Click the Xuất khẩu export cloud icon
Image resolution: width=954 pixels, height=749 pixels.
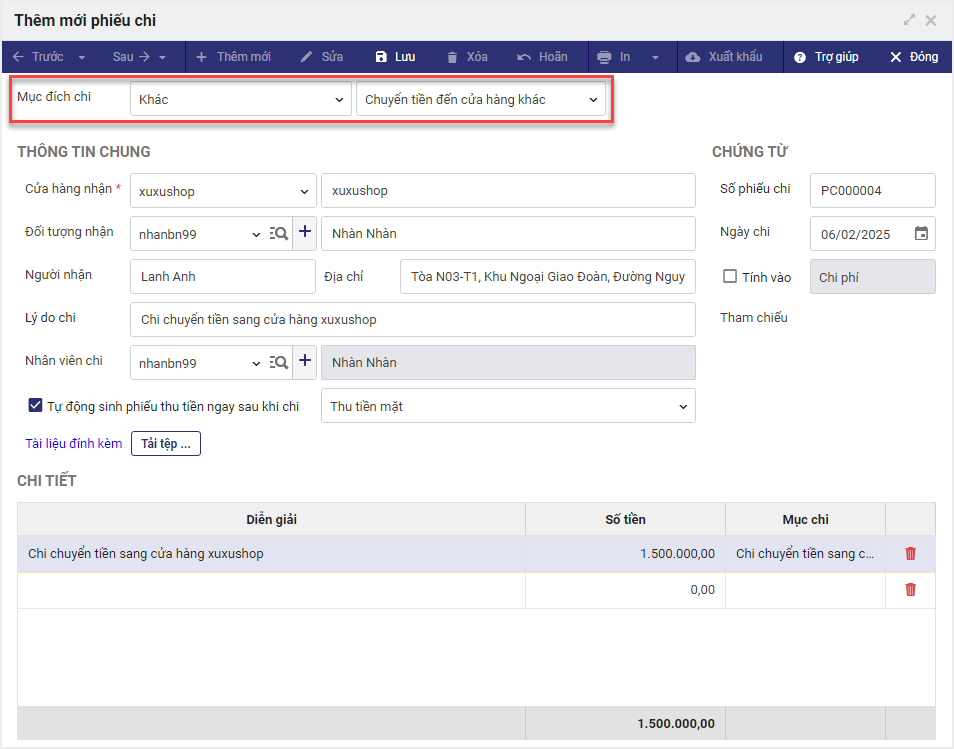point(693,57)
